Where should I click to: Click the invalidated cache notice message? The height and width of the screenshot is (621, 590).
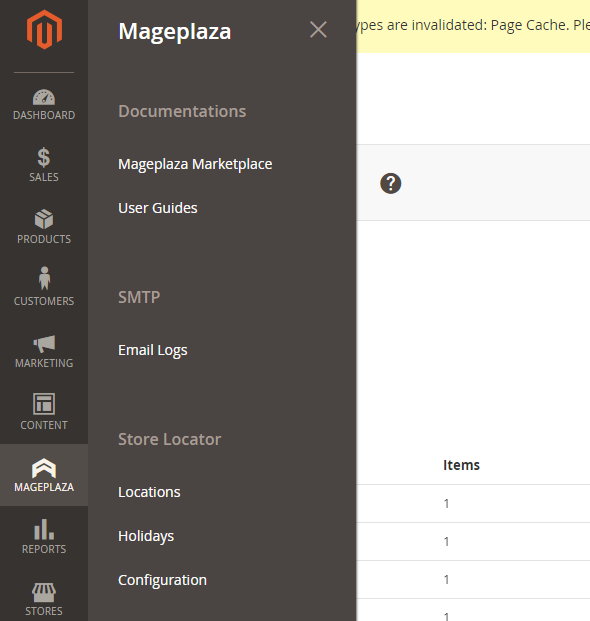[x=473, y=25]
